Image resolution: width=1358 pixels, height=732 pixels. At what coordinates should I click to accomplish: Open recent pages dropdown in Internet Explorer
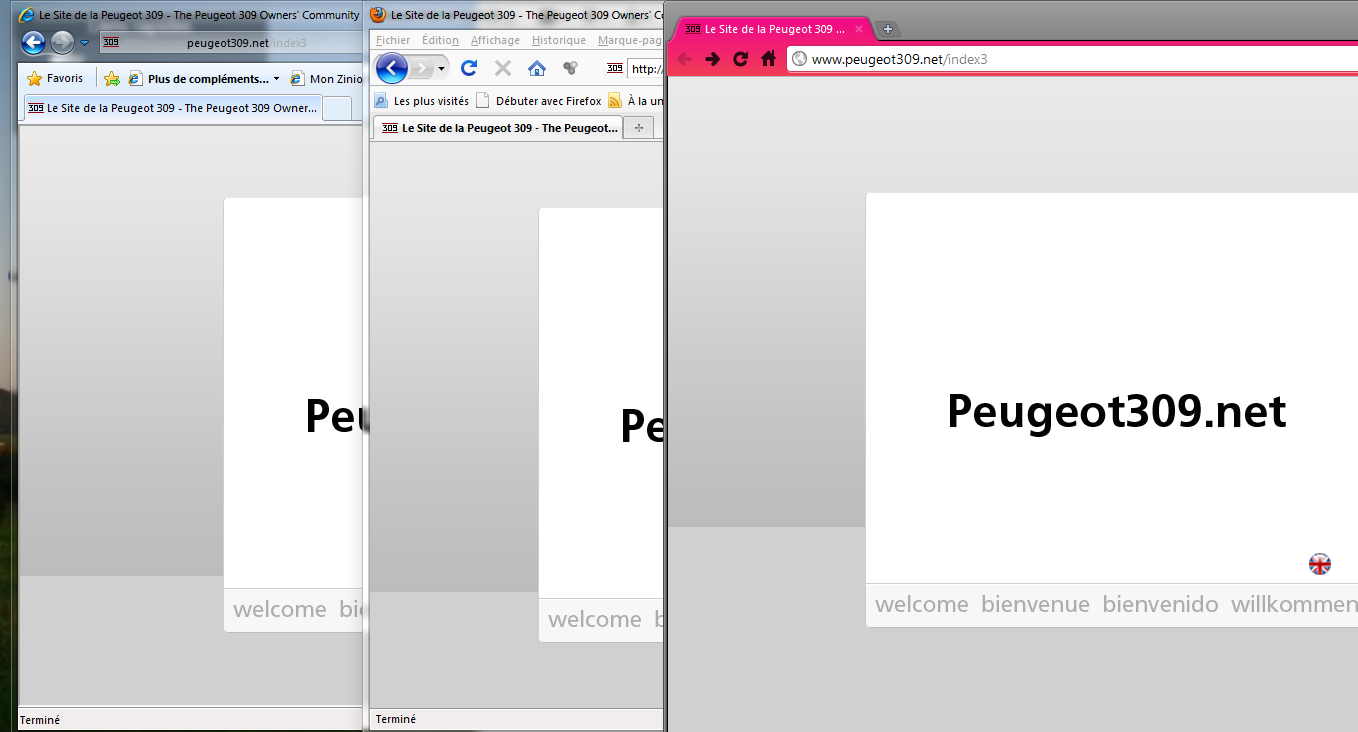click(85, 43)
